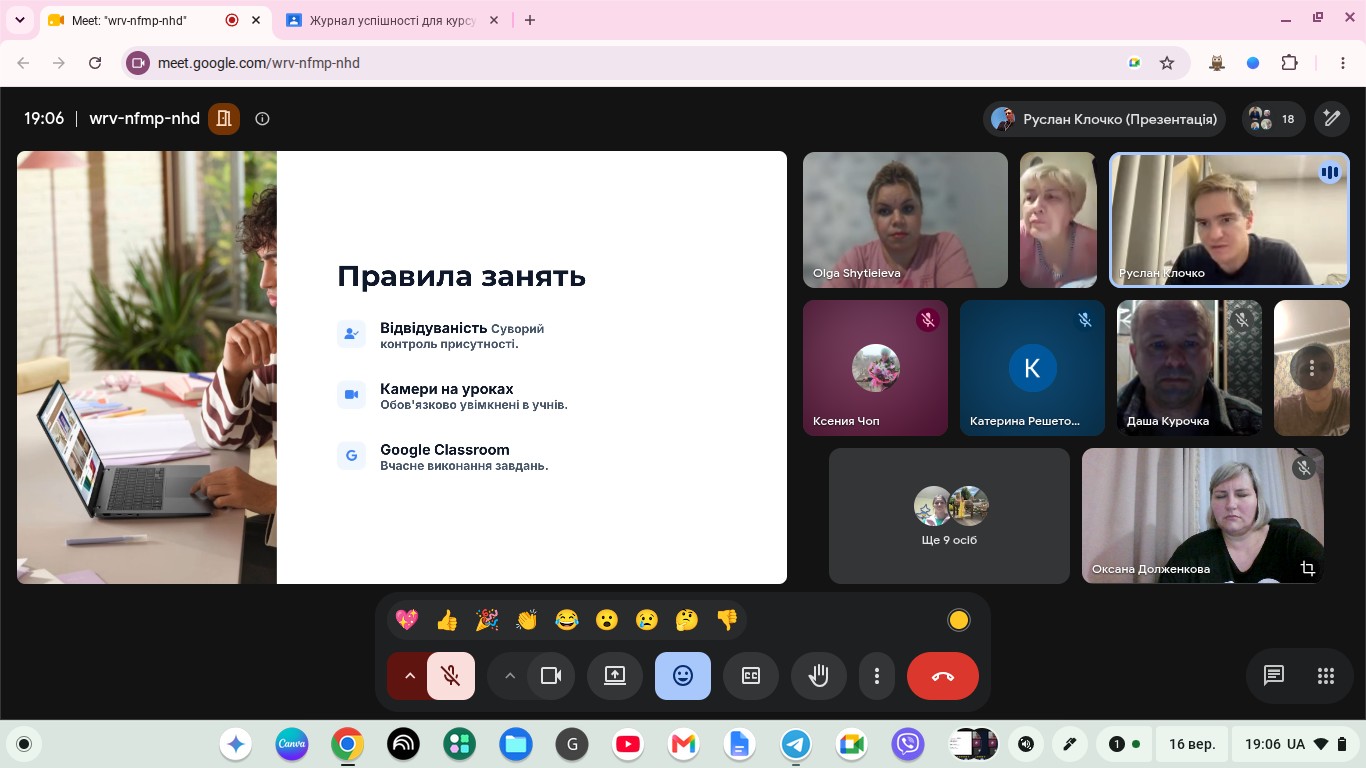This screenshot has height=768, width=1366.
Task: Open the chat messages icon
Action: pyautogui.click(x=1273, y=676)
